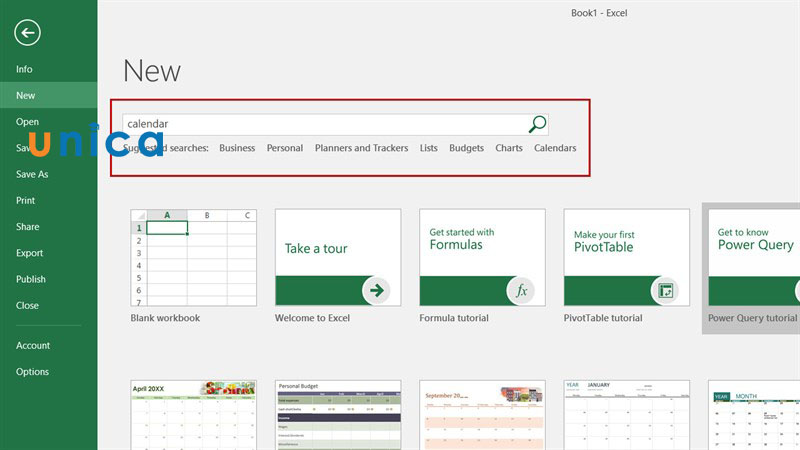Click Business suggested search
The width and height of the screenshot is (800, 450).
coord(237,148)
